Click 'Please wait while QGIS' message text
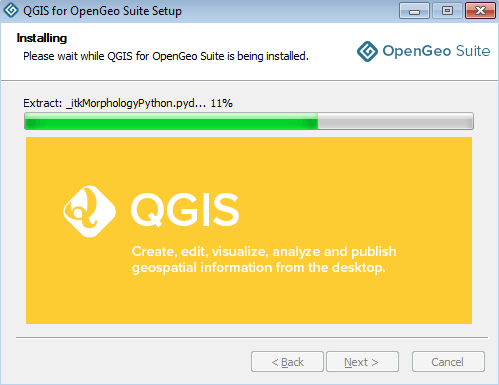The height and width of the screenshot is (385, 499). 166,56
